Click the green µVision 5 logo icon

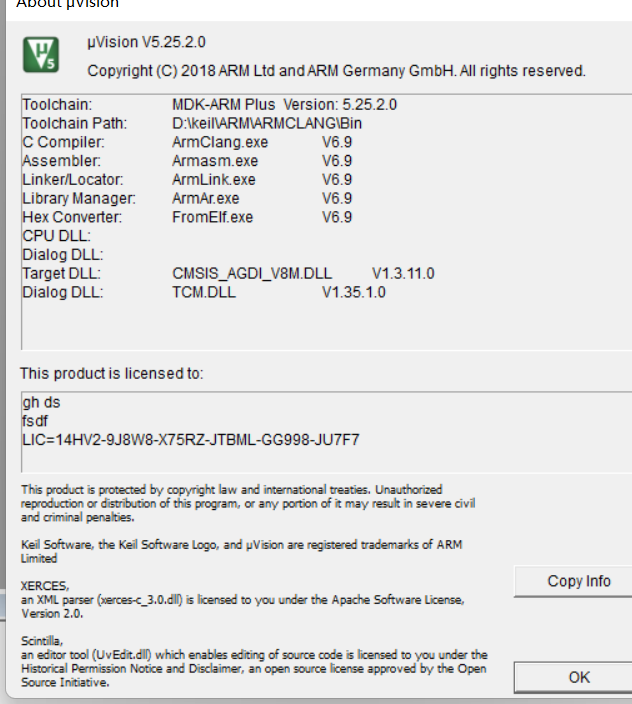(x=41, y=55)
